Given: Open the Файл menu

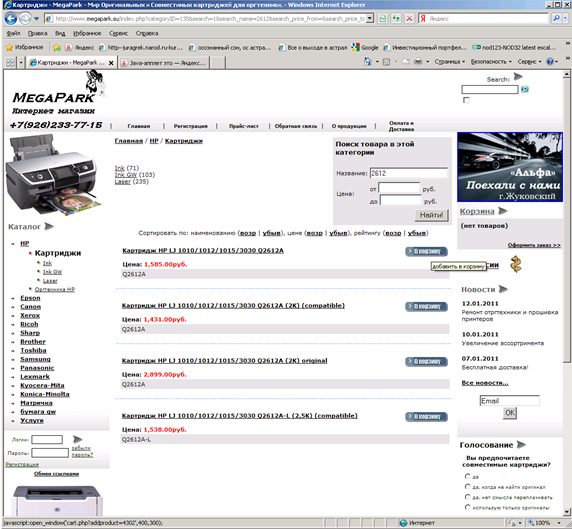Looking at the screenshot, I should [13, 33].
